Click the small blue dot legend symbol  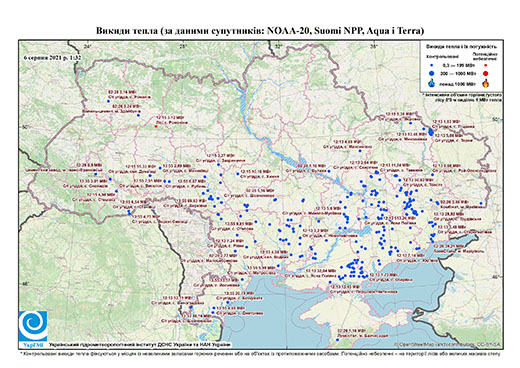(432, 65)
